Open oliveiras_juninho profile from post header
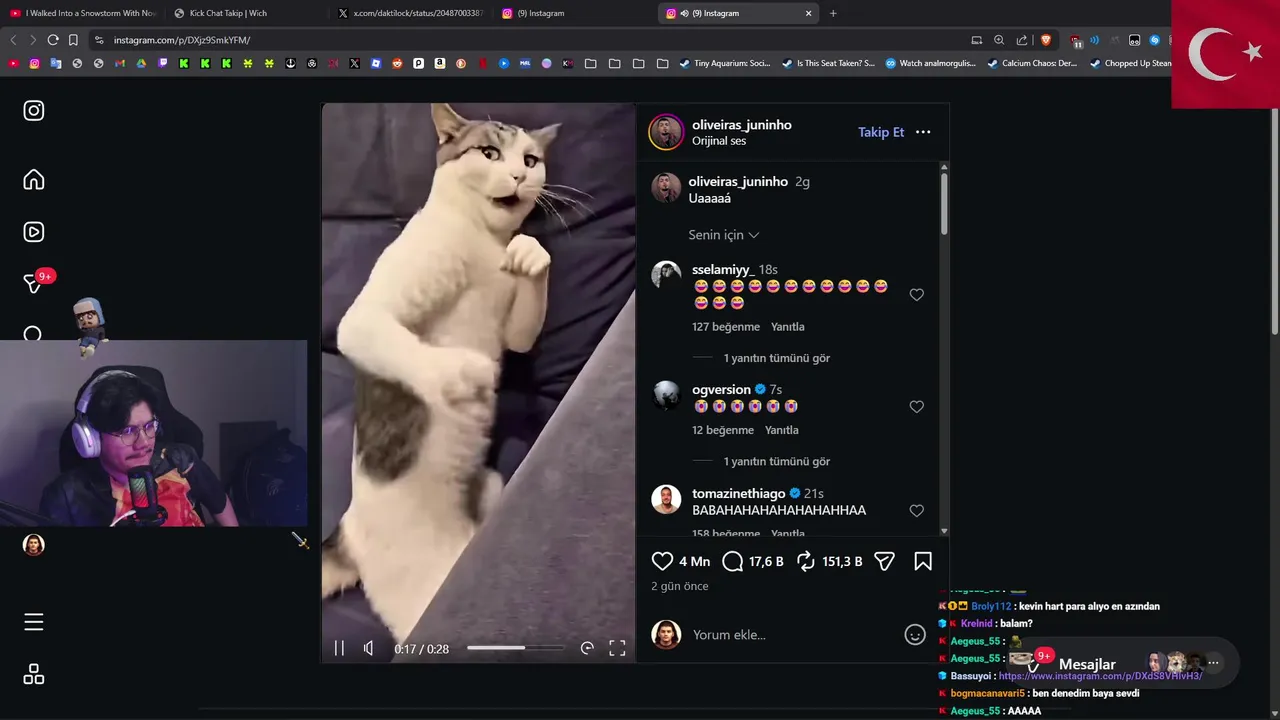 click(742, 125)
